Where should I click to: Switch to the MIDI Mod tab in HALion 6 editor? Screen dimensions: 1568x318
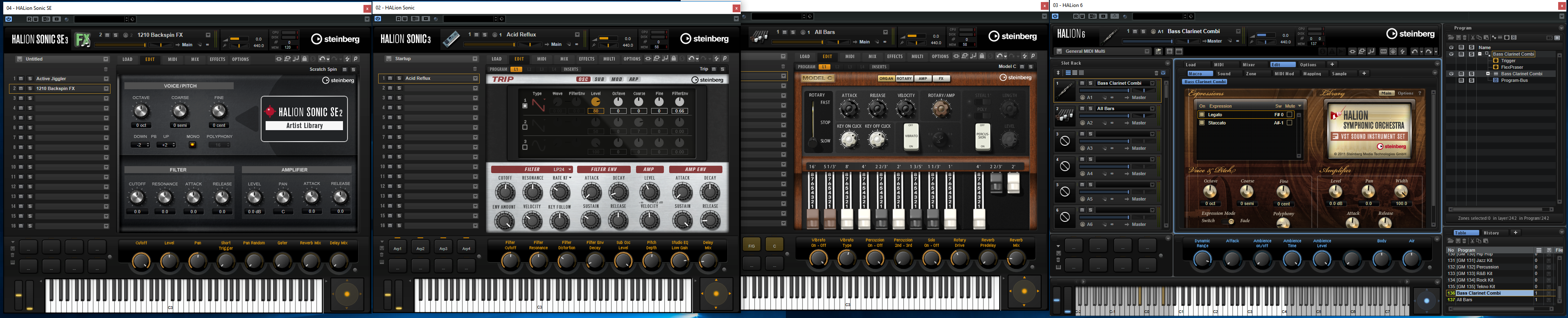pyautogui.click(x=1284, y=73)
